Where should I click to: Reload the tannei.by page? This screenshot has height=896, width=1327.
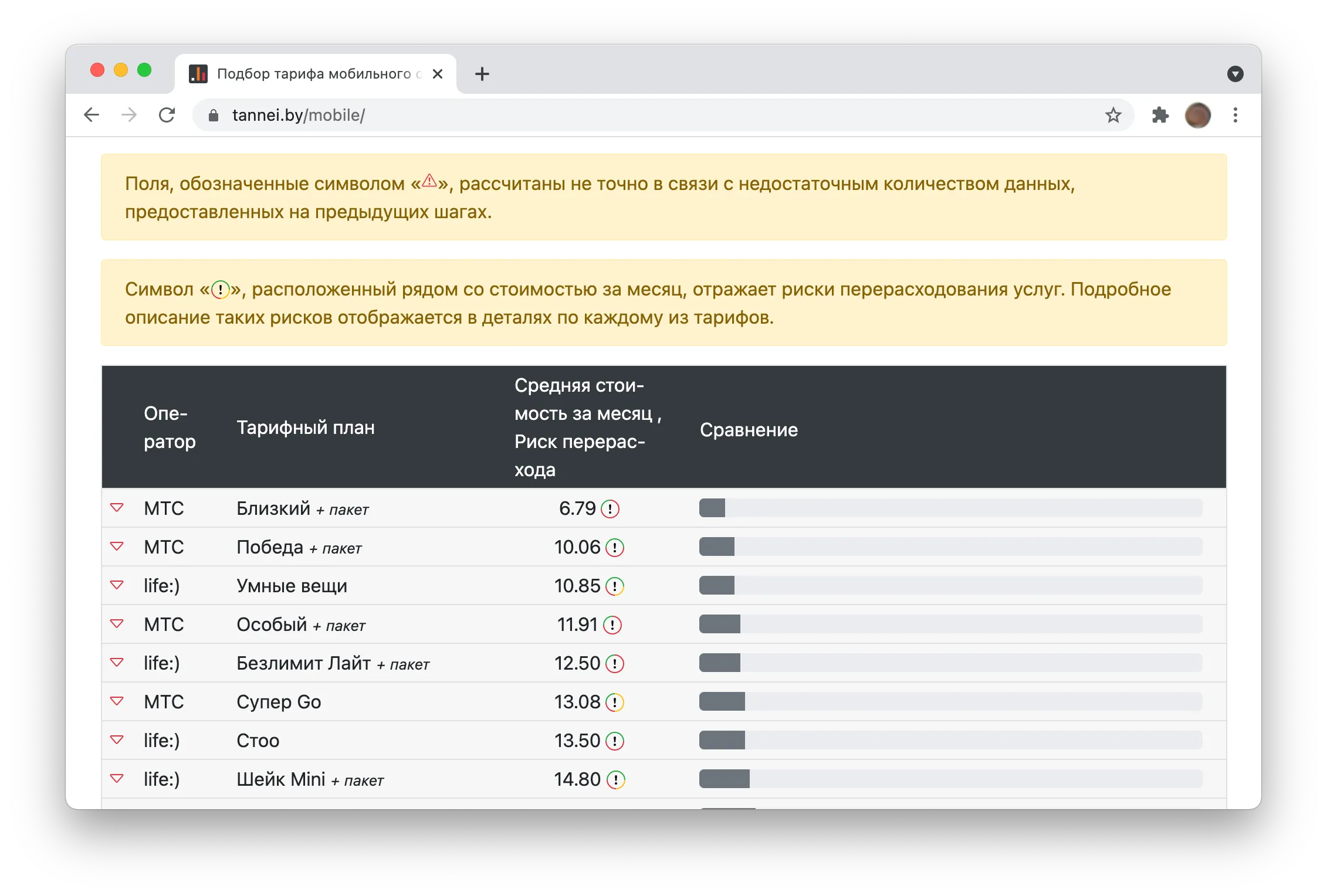click(167, 115)
